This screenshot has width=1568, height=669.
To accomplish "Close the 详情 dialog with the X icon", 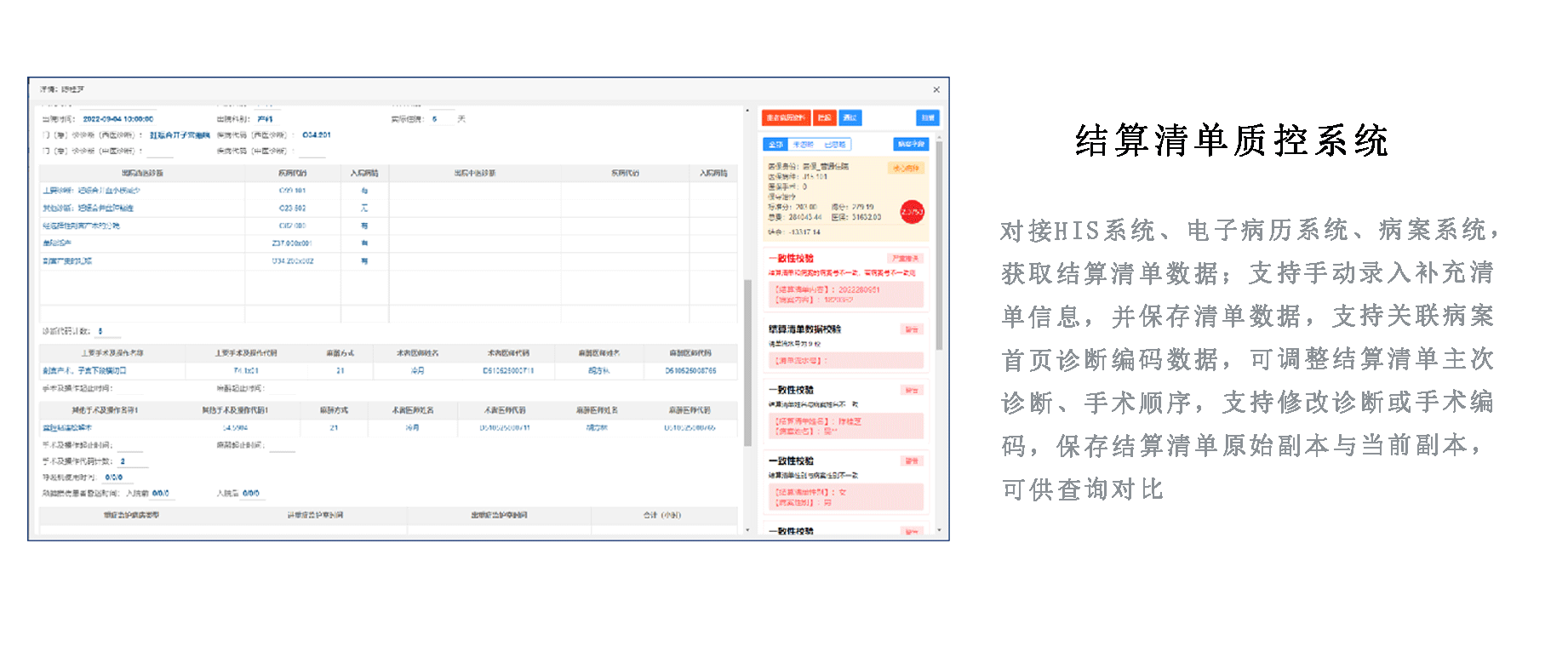I will [936, 89].
